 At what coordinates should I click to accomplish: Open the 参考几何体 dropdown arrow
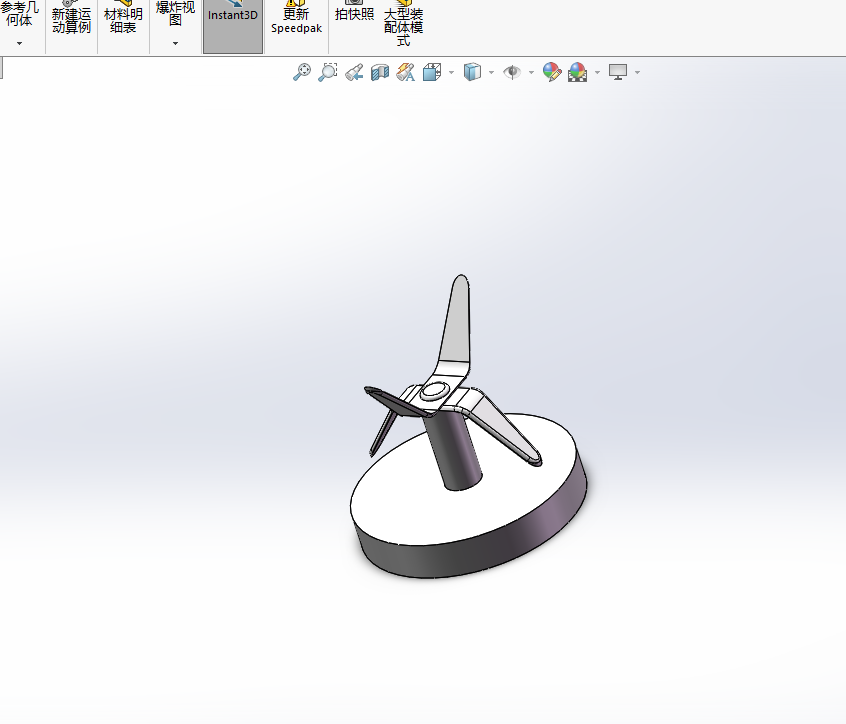[19, 43]
